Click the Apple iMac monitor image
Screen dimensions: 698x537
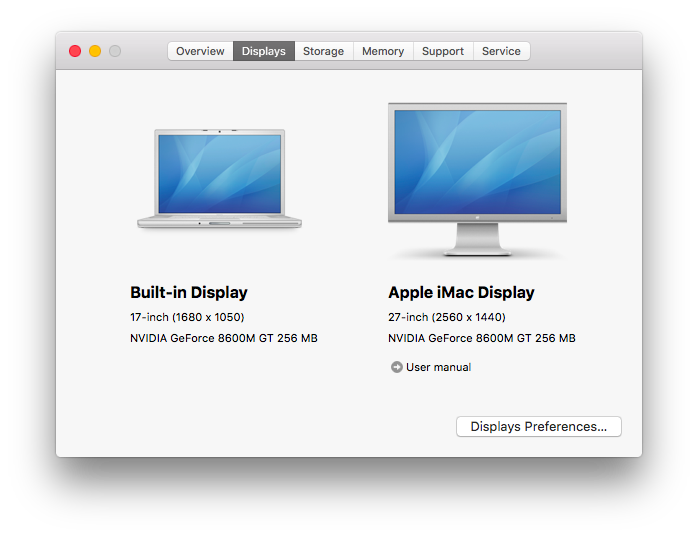(x=477, y=179)
